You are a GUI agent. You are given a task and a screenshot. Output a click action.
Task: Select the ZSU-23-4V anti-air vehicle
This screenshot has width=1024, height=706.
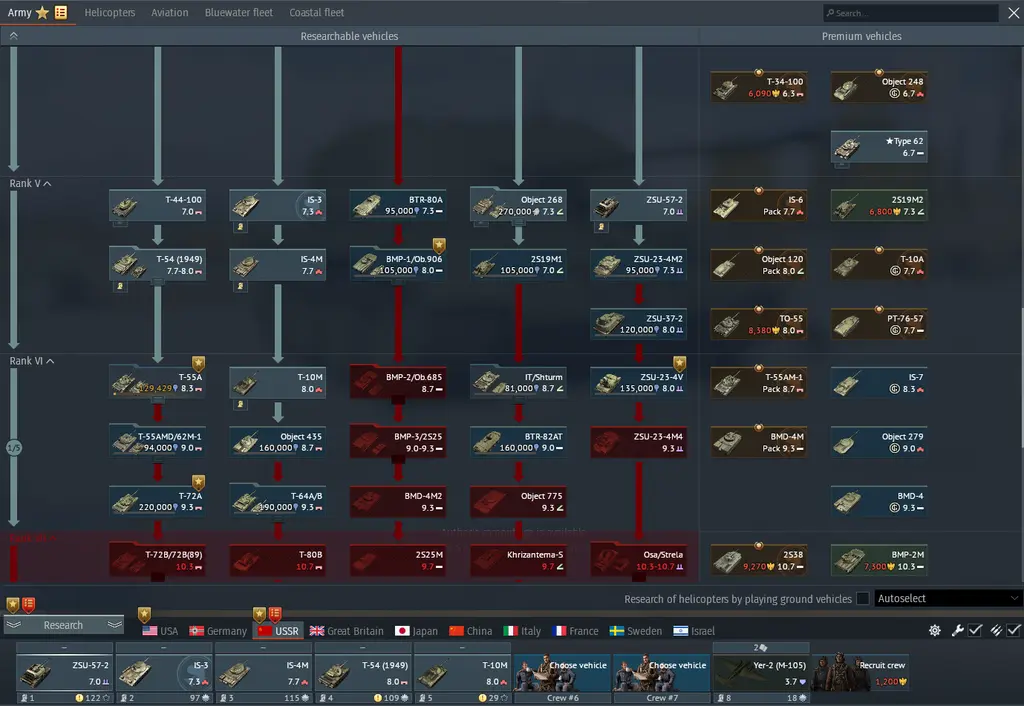pyautogui.click(x=638, y=383)
